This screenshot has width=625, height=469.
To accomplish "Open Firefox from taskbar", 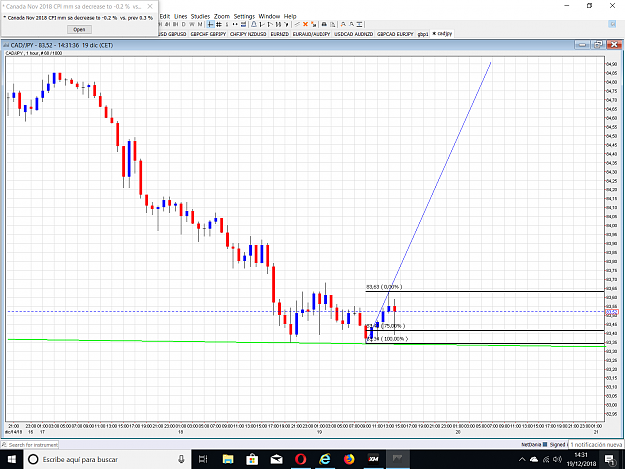I will coord(349,459).
